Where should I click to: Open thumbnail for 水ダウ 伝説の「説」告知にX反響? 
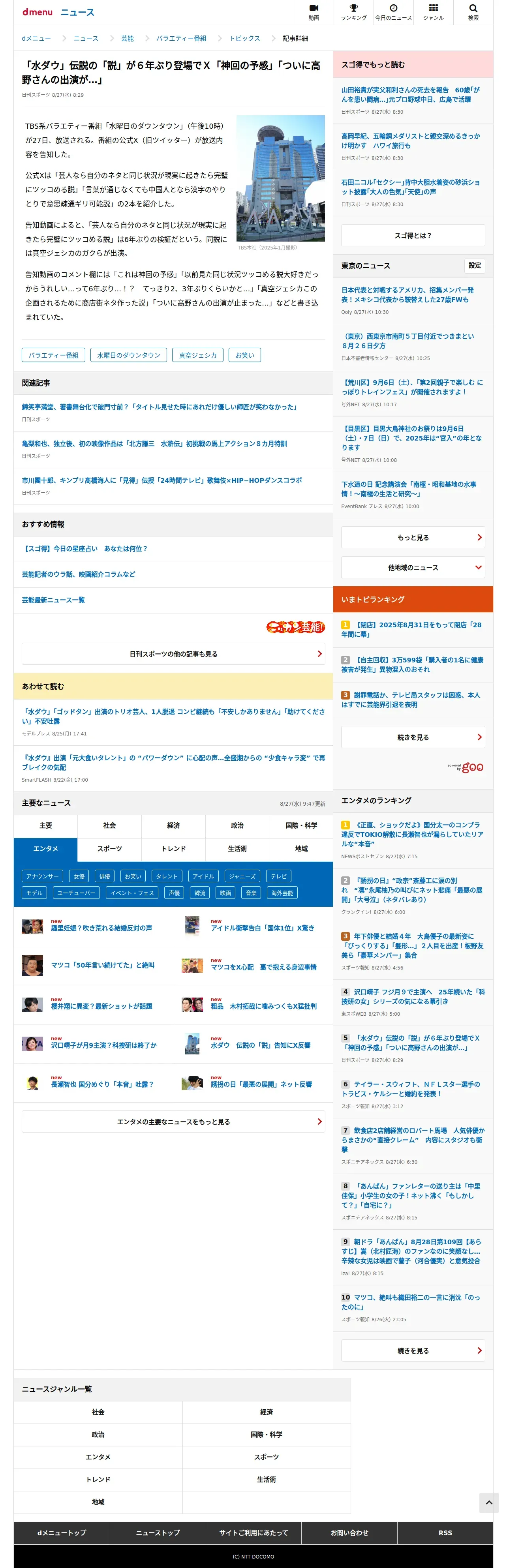192,1043
